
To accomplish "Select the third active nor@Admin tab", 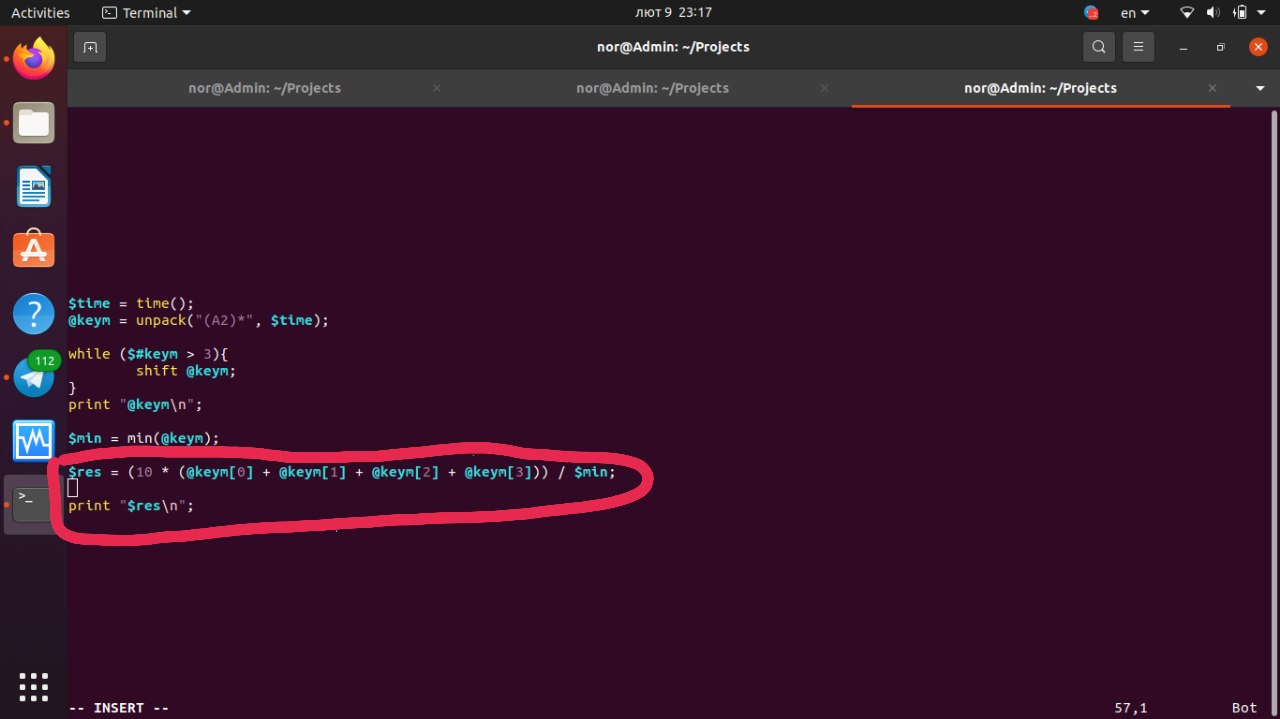I will pos(1040,88).
